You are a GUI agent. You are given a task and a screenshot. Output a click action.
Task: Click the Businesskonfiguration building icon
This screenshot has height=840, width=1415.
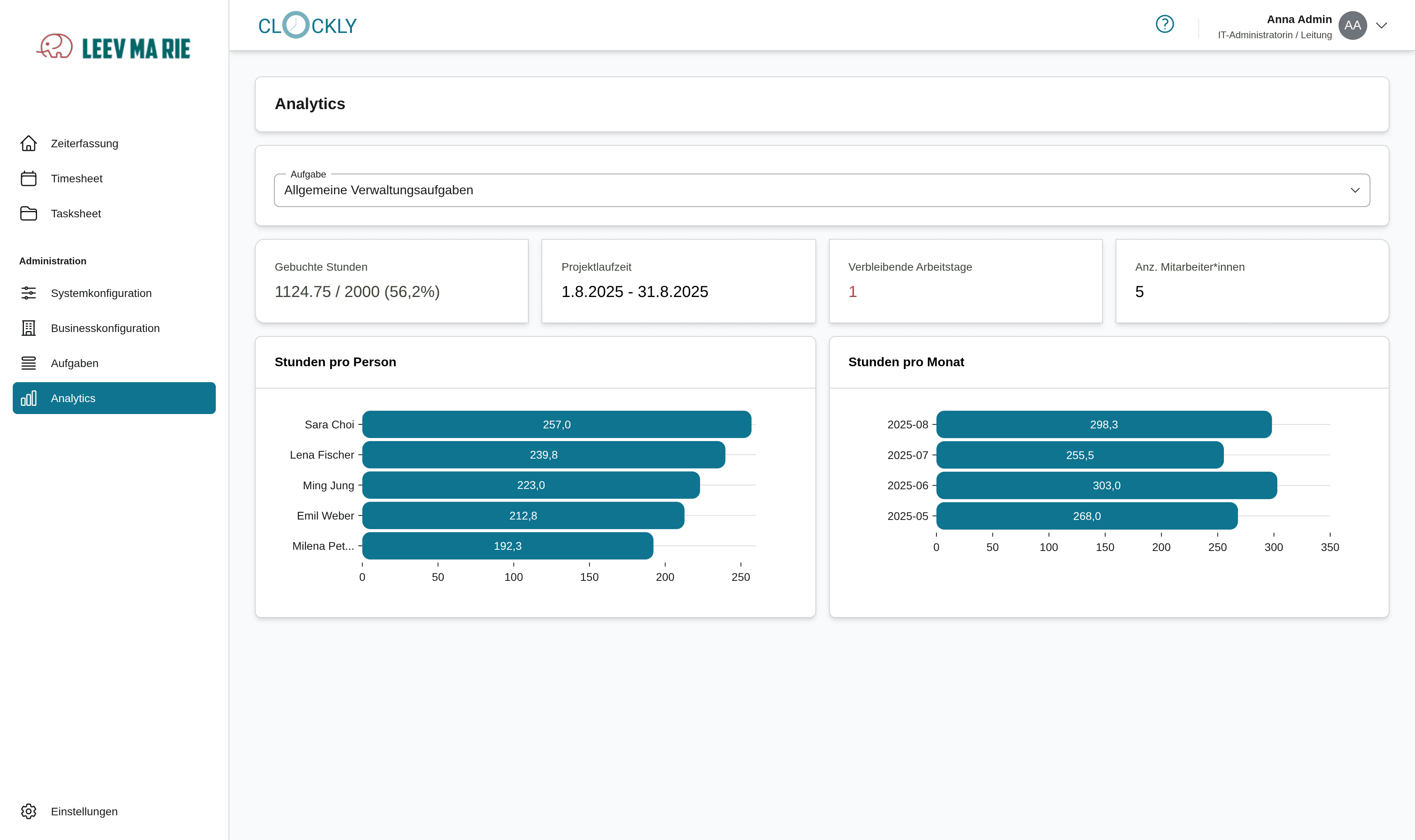pos(28,328)
